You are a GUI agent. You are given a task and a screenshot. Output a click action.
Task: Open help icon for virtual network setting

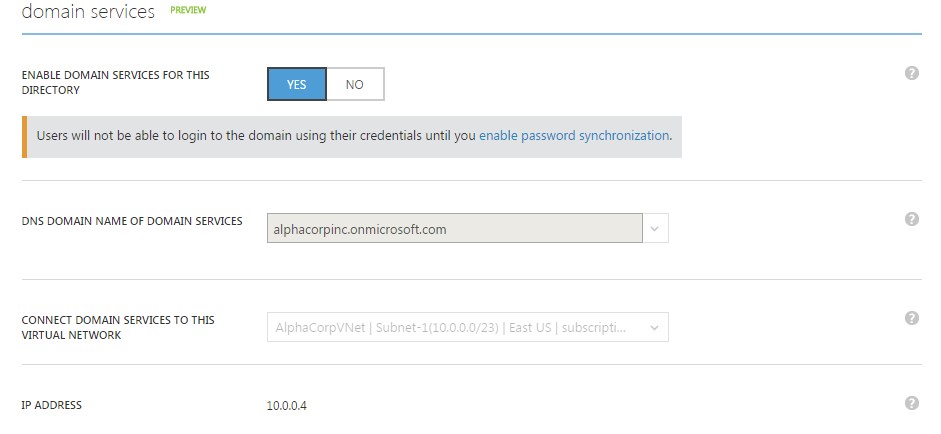coord(912,318)
